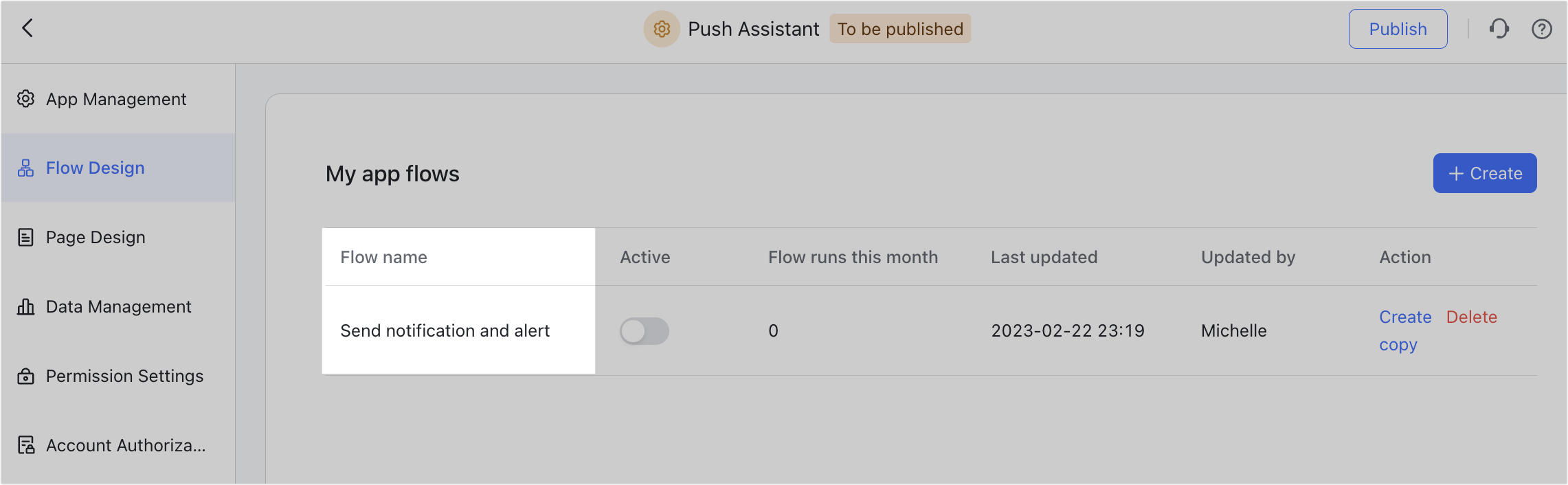Click the back arrow in the top left
Viewport: 1568px width, 485px height.
(27, 29)
